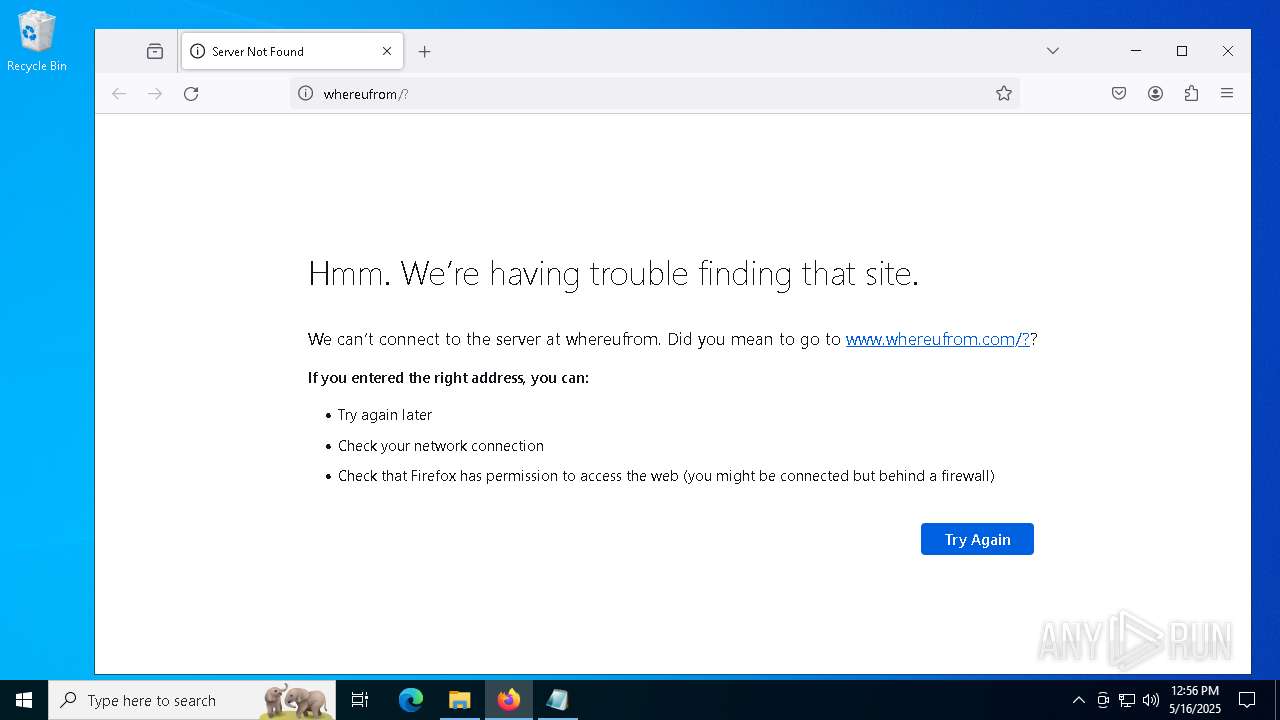Image resolution: width=1280 pixels, height=720 pixels.
Task: Open the taskbar clock showing 12:56 PM
Action: (1195, 700)
